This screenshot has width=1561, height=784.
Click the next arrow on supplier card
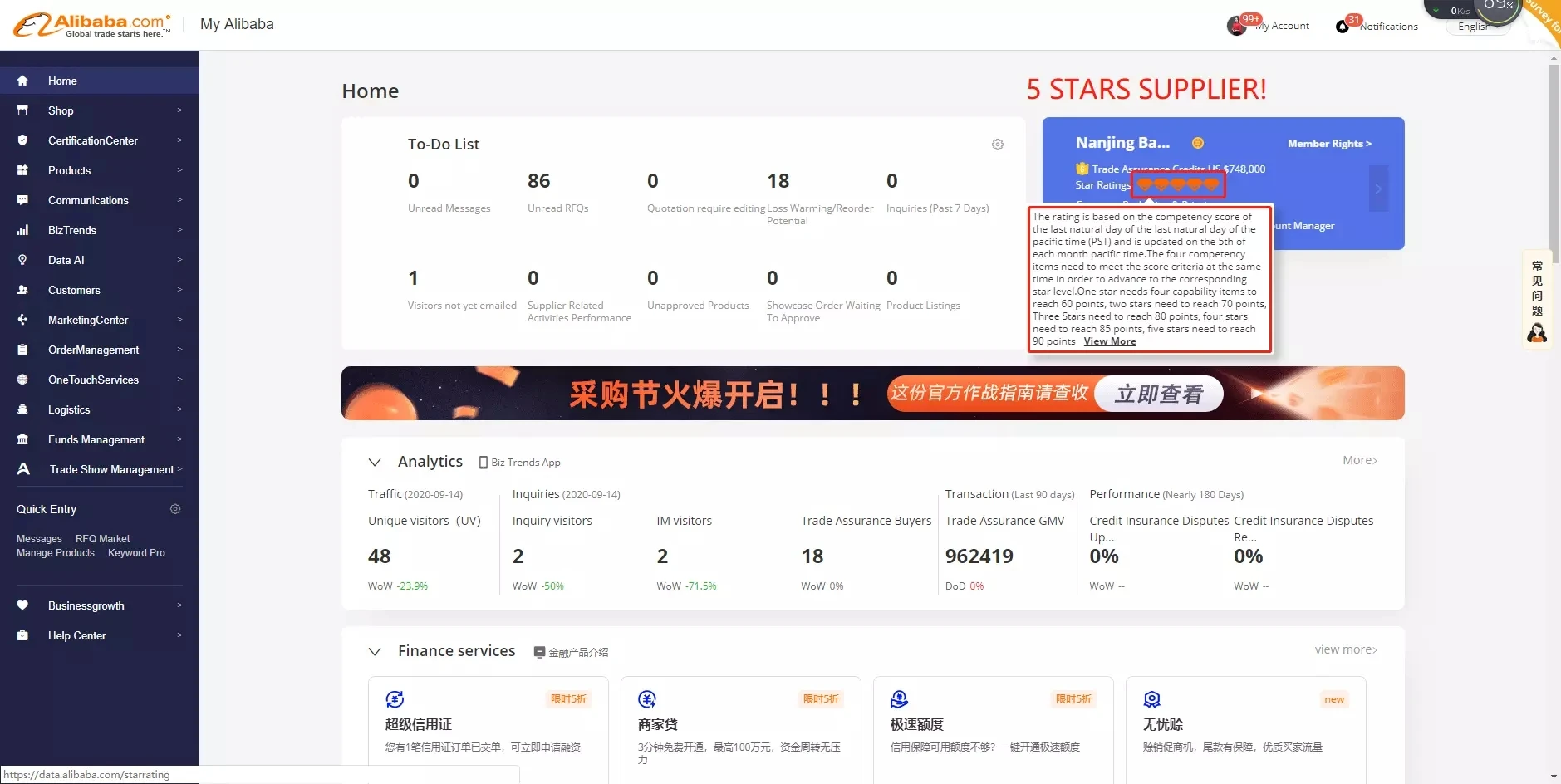[x=1378, y=189]
